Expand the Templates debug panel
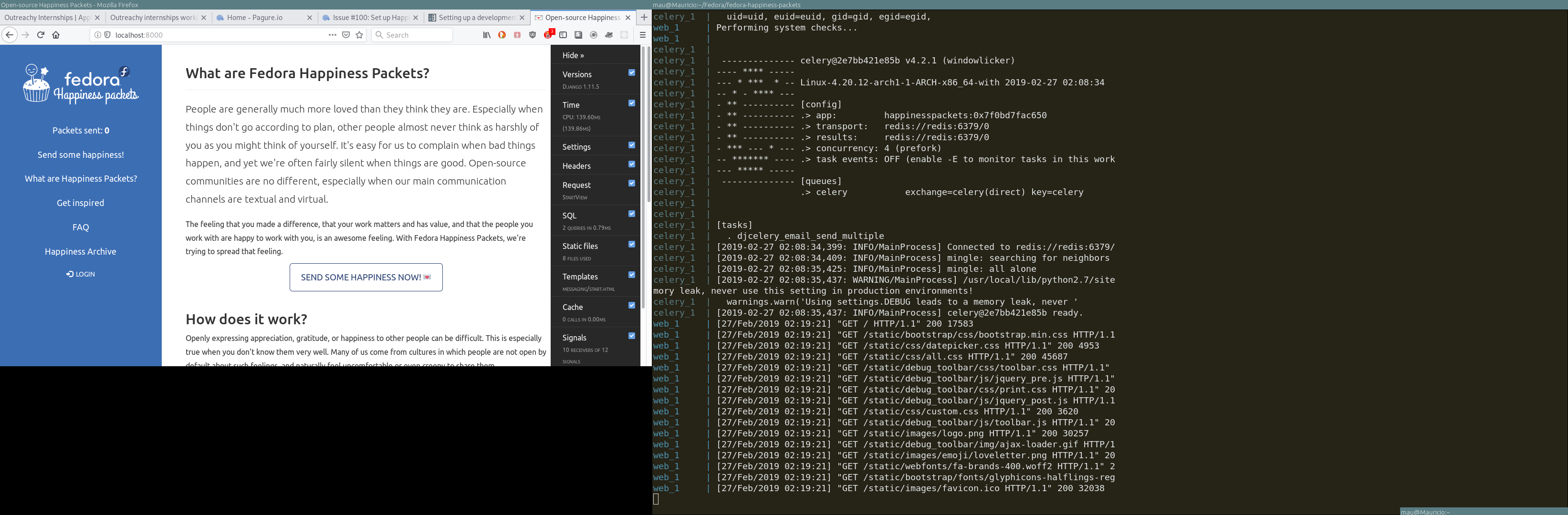1568x515 pixels. (x=580, y=277)
